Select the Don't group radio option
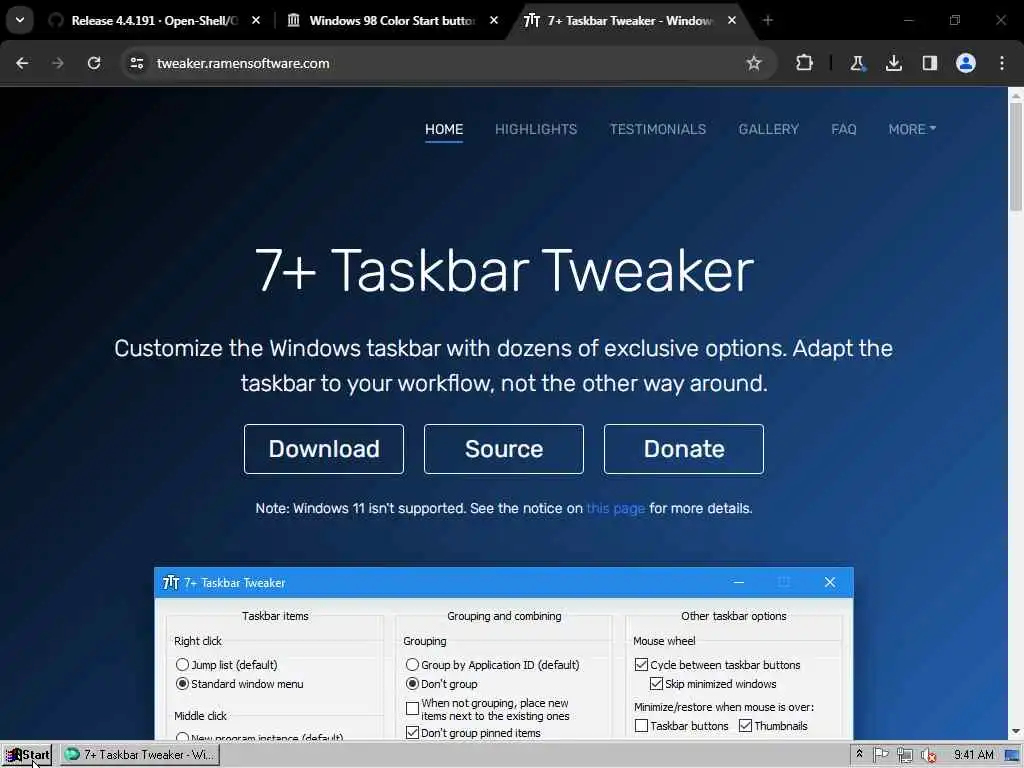The height and width of the screenshot is (768, 1024). (412, 684)
